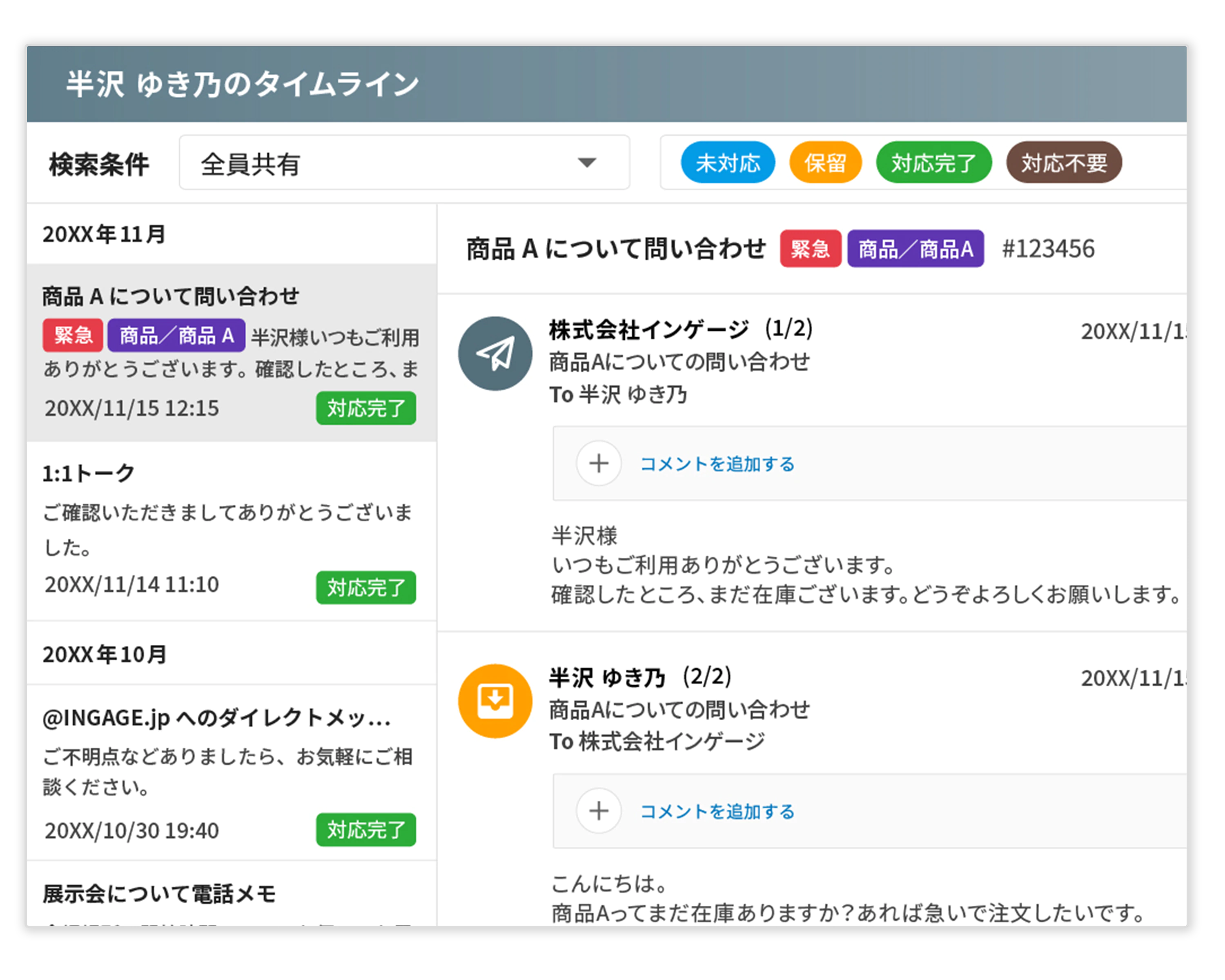
Task: Select the 1:1トーク conversation in the list
Action: click(x=227, y=523)
